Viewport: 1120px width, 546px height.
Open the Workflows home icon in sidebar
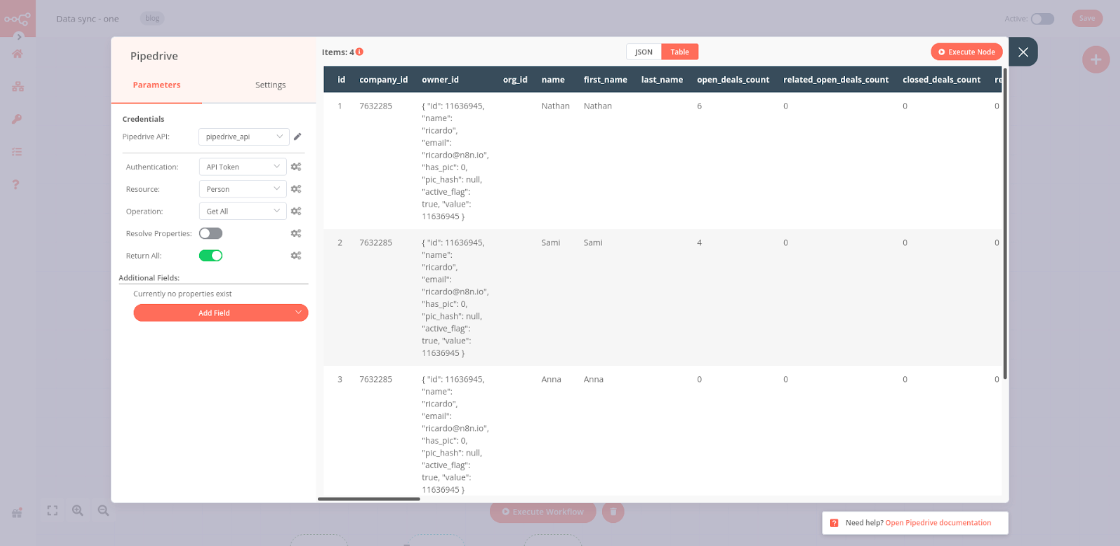coord(17,54)
